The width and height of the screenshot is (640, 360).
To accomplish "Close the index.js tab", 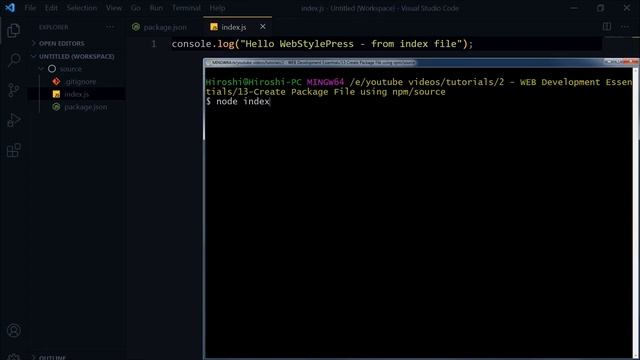I will [262, 27].
